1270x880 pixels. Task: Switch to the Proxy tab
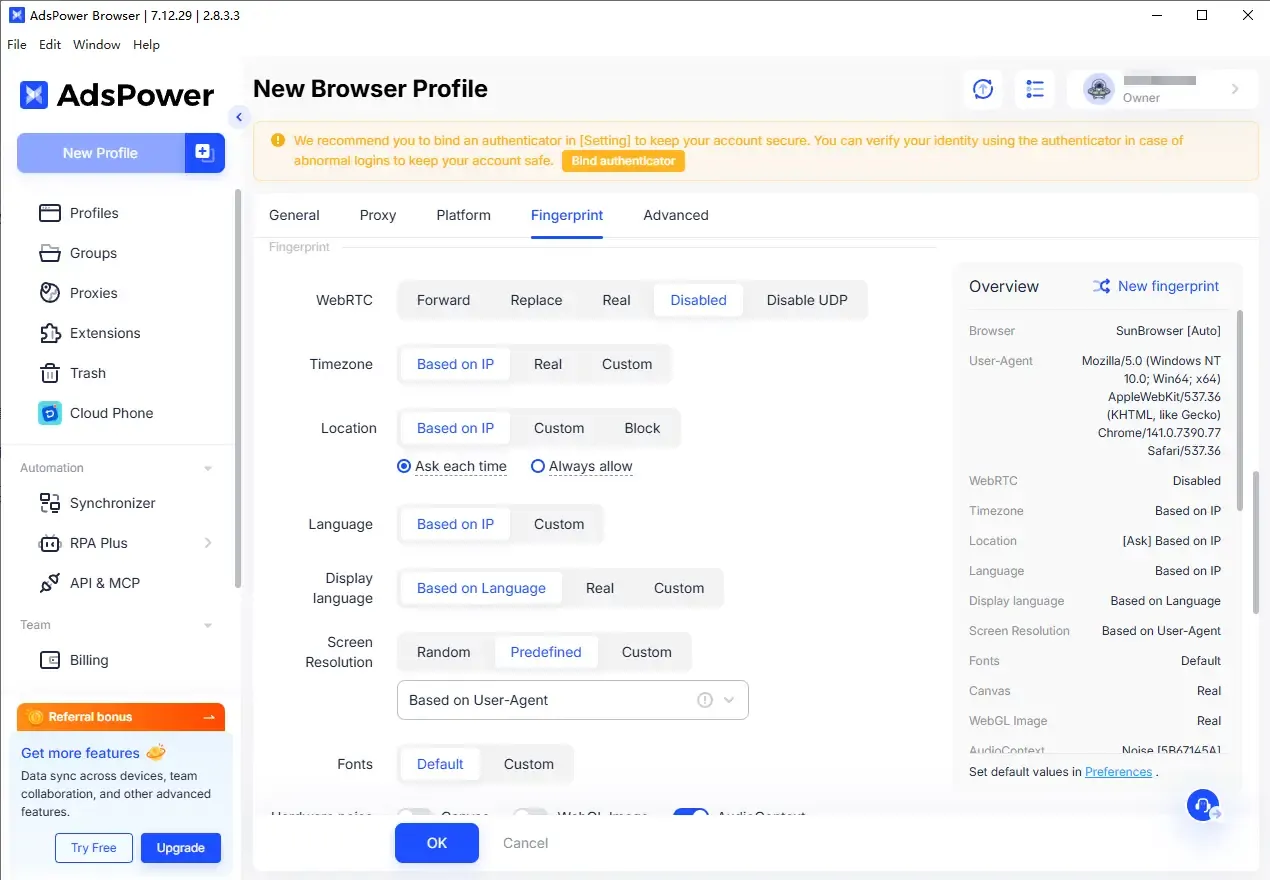378,215
